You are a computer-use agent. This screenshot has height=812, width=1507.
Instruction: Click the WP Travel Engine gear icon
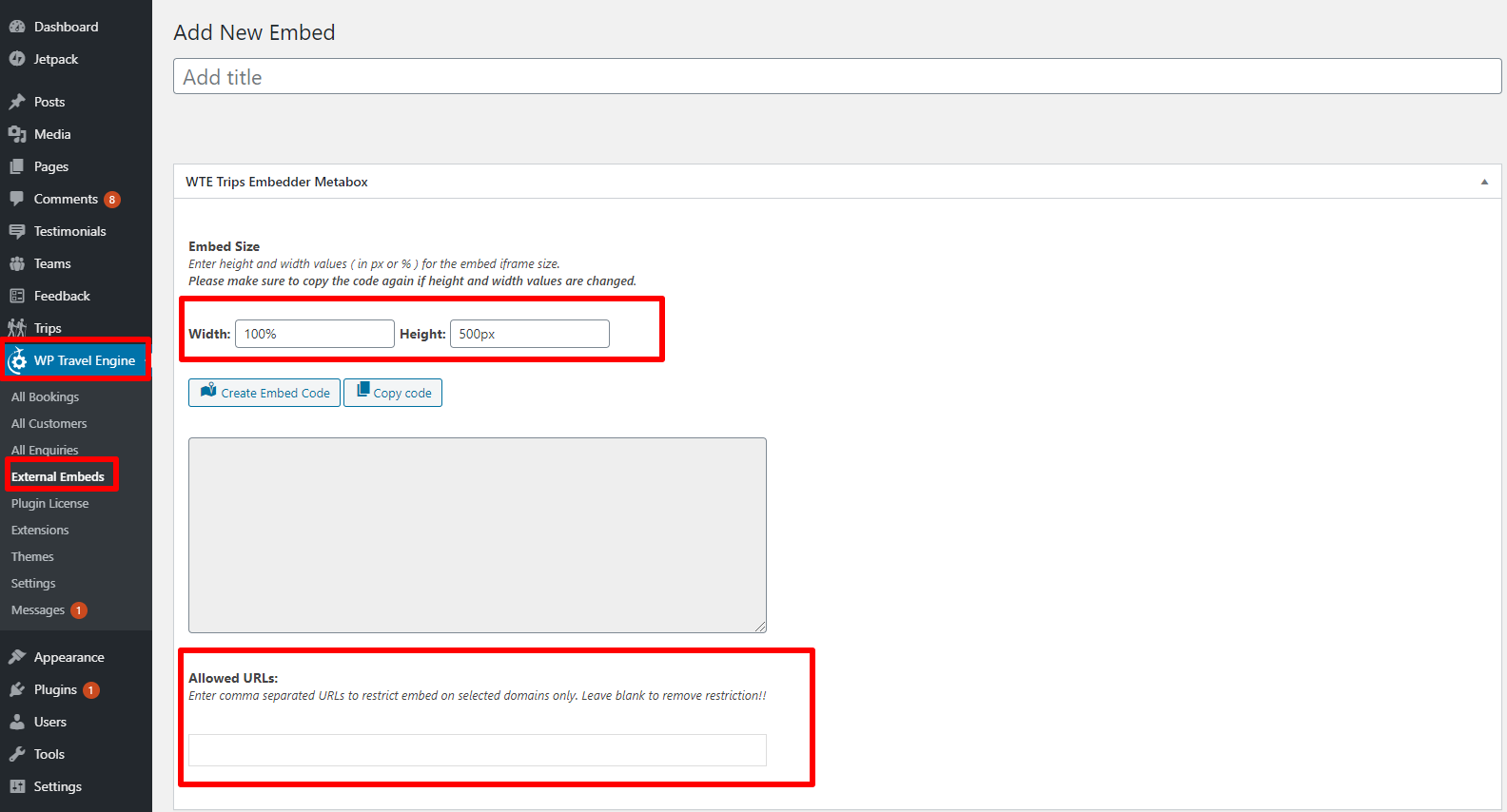[18, 360]
